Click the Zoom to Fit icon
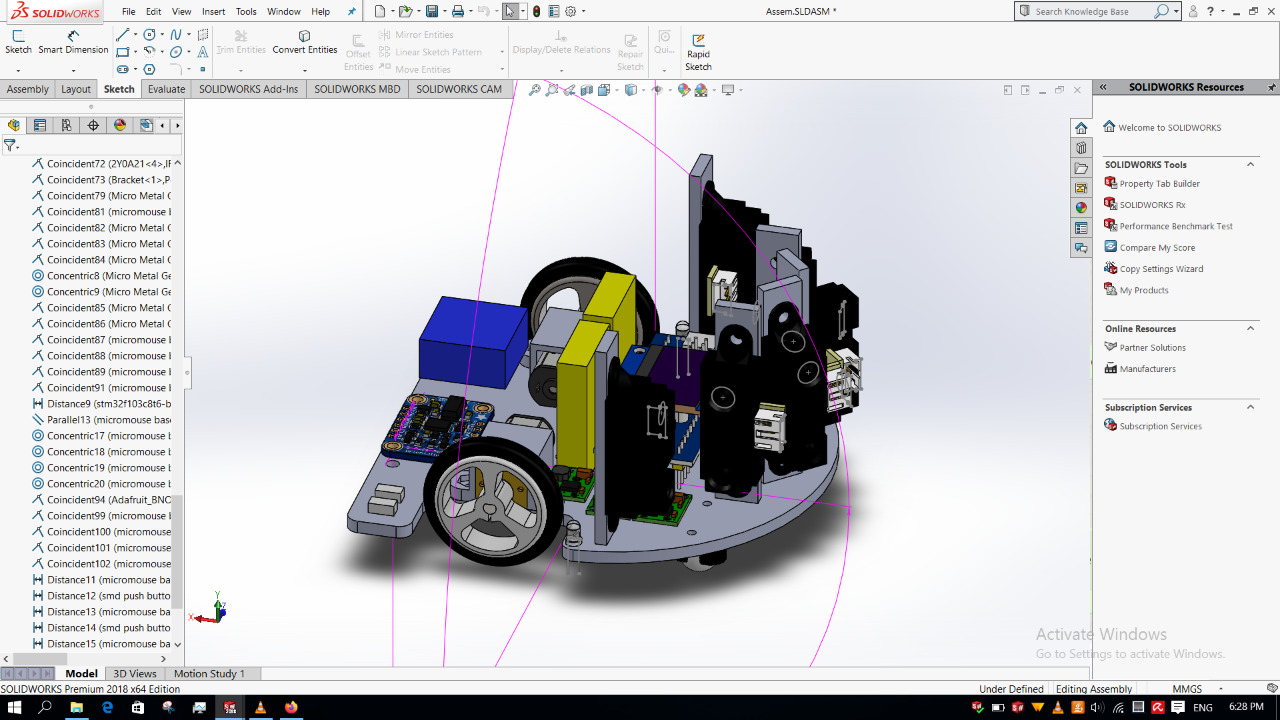Image resolution: width=1280 pixels, height=720 pixels. pos(535,90)
